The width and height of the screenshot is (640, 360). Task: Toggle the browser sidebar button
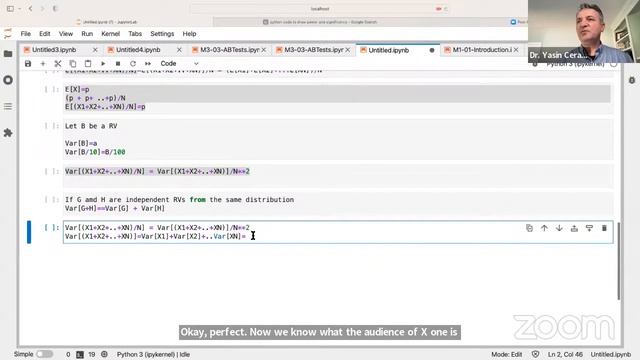coord(10,9)
